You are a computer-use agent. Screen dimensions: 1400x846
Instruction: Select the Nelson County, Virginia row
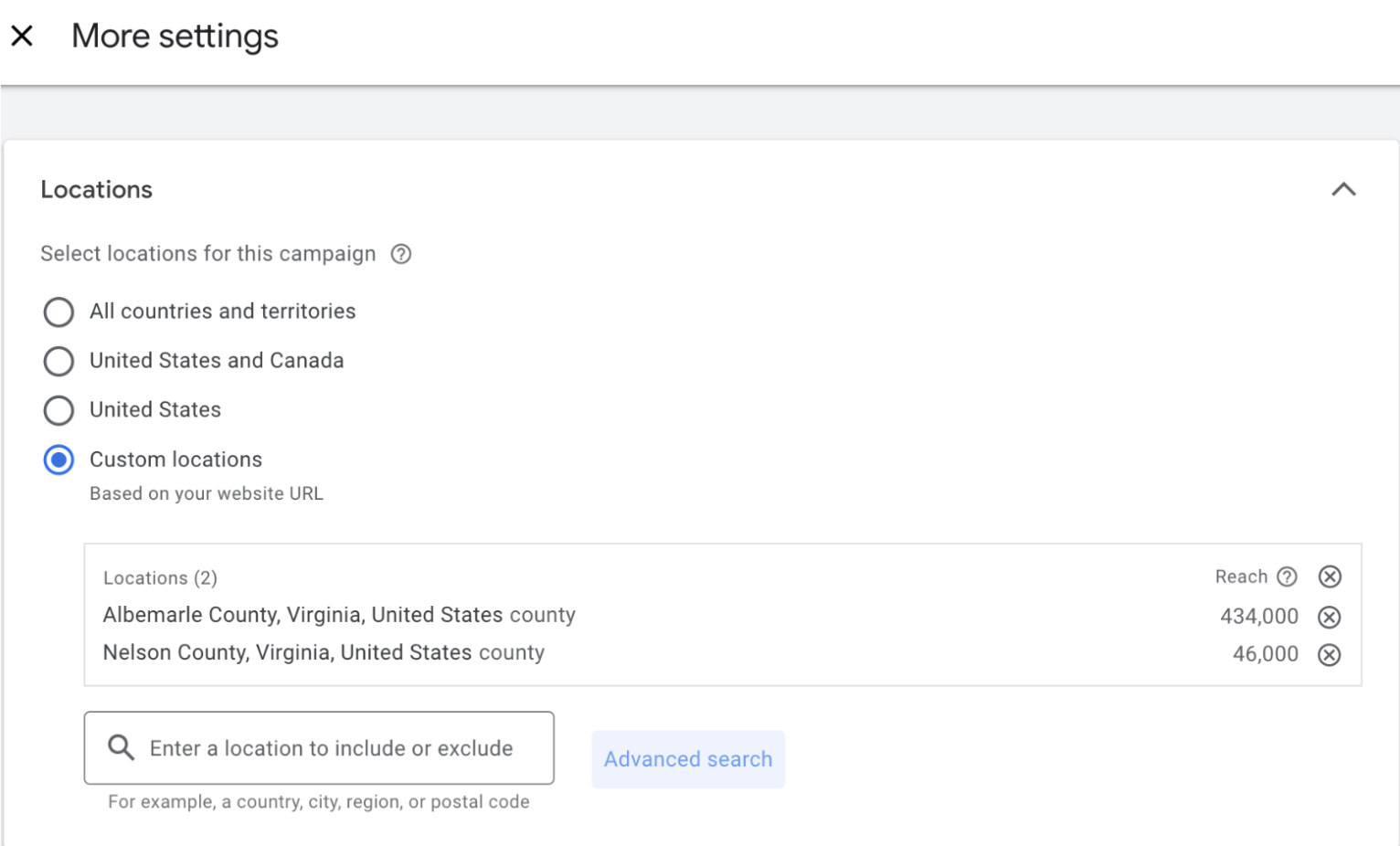click(323, 652)
